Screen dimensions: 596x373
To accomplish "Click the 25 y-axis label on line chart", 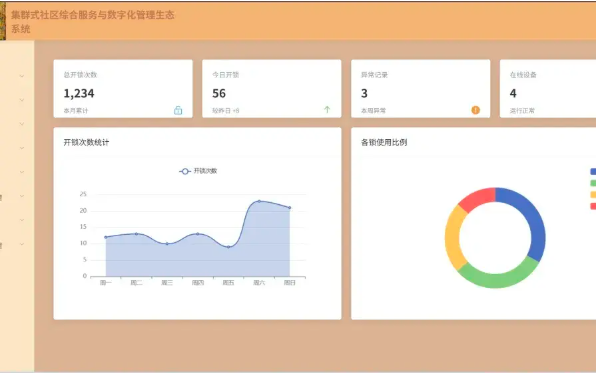I will click(x=83, y=194).
